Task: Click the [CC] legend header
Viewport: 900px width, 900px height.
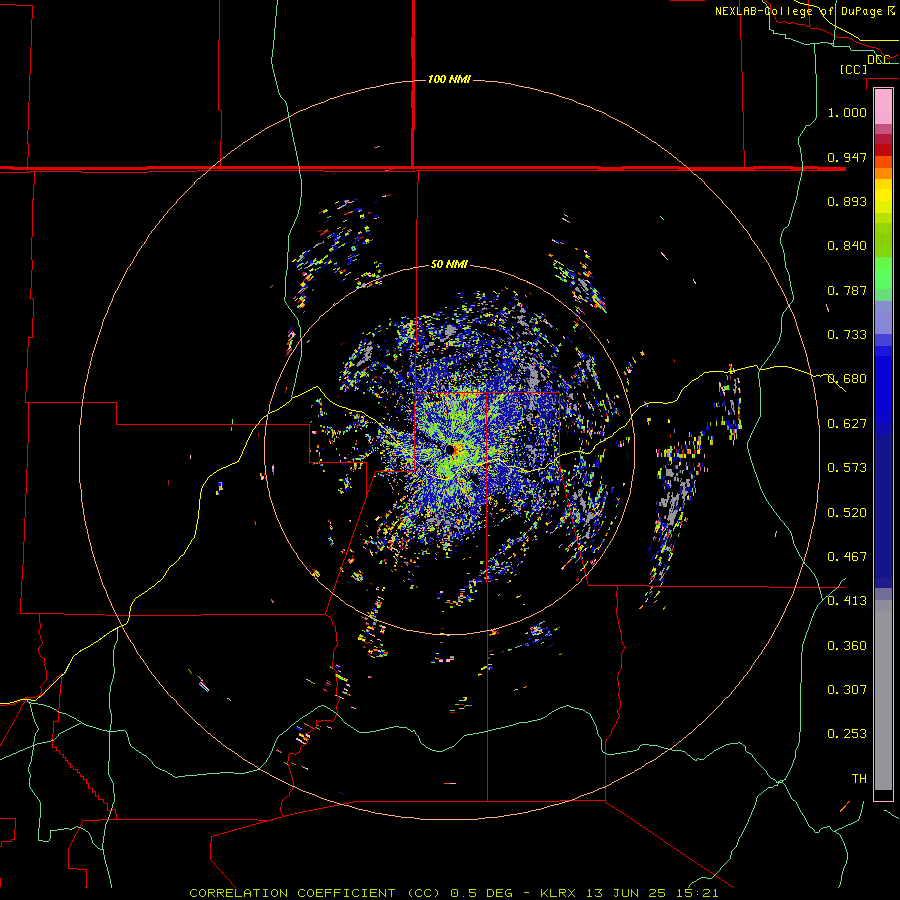Action: coord(853,69)
